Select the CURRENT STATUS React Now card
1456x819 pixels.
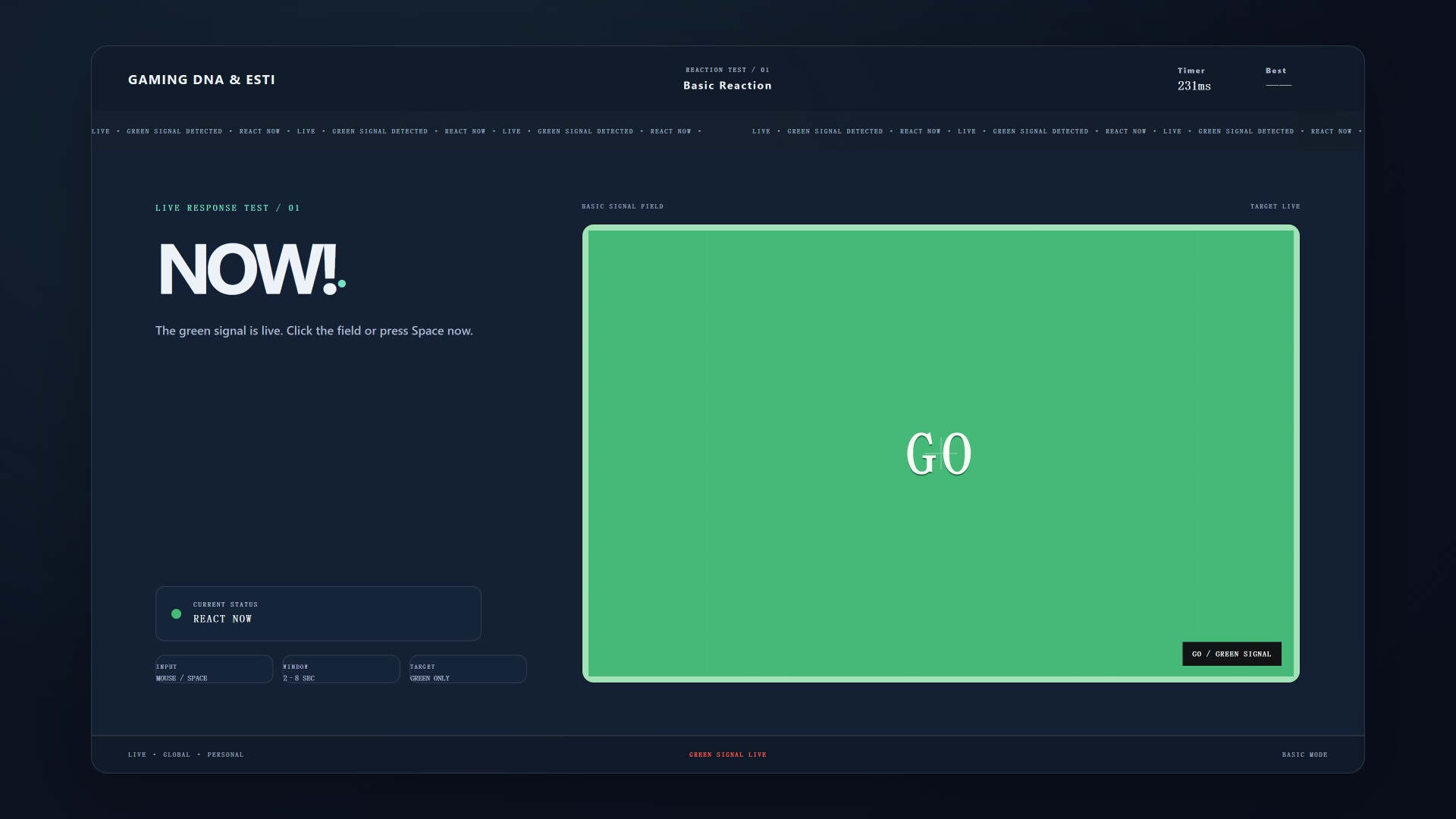click(x=318, y=613)
